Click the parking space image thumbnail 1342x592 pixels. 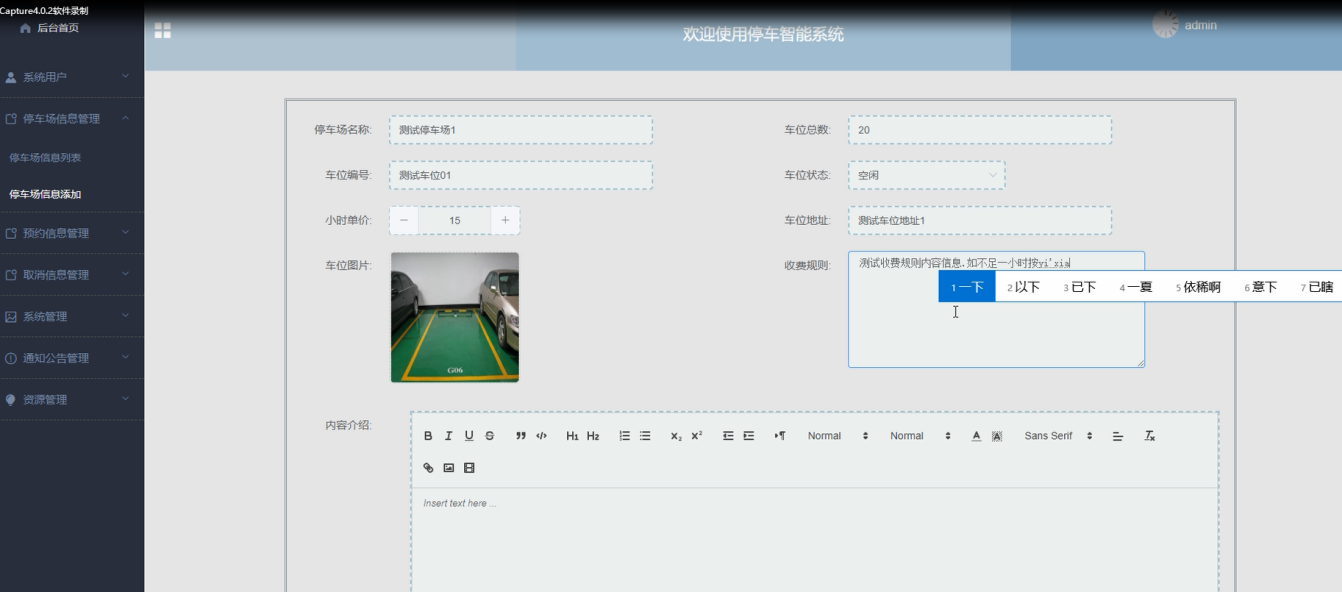[x=455, y=317]
